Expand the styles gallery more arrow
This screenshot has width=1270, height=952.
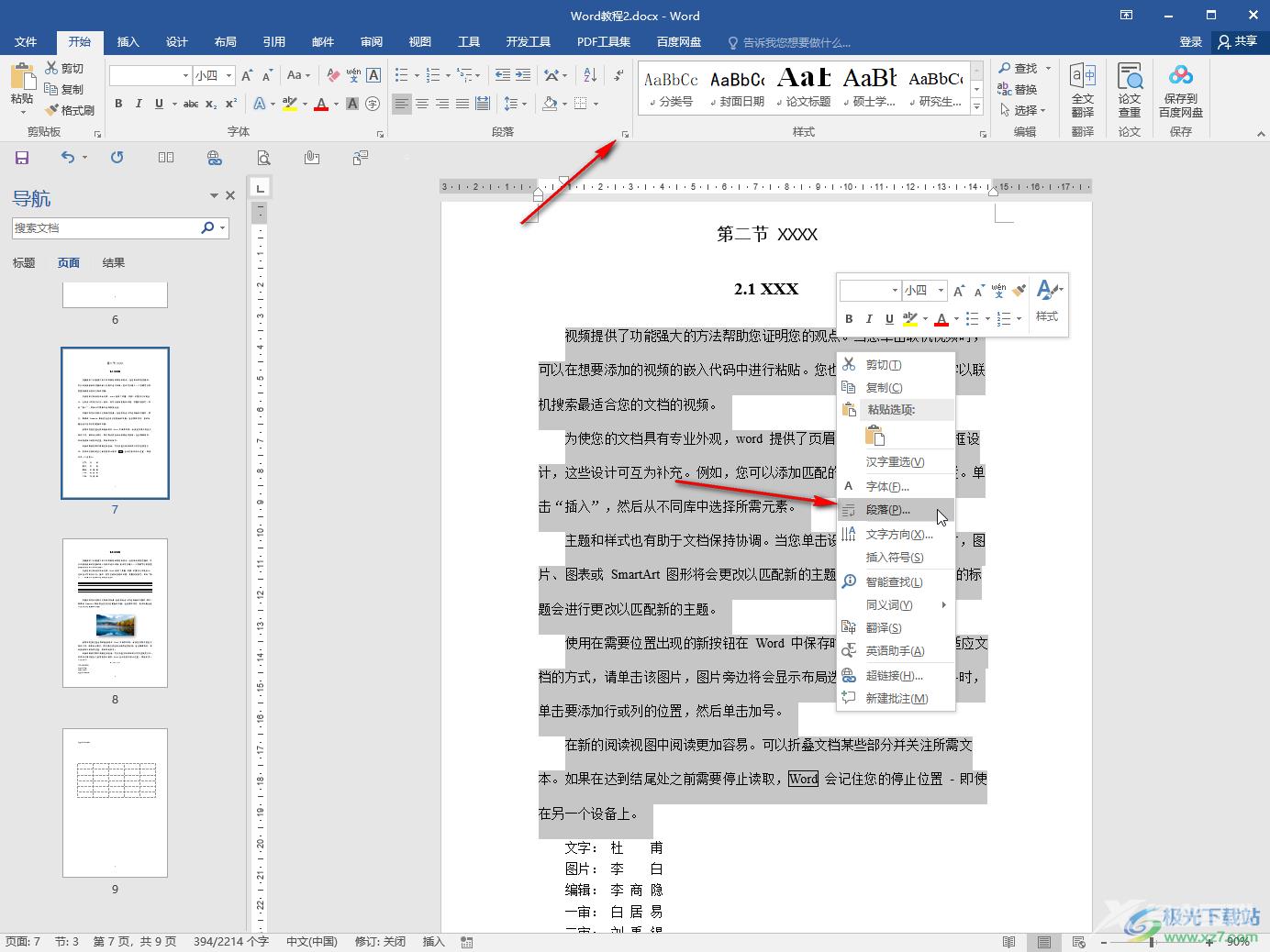[x=977, y=107]
